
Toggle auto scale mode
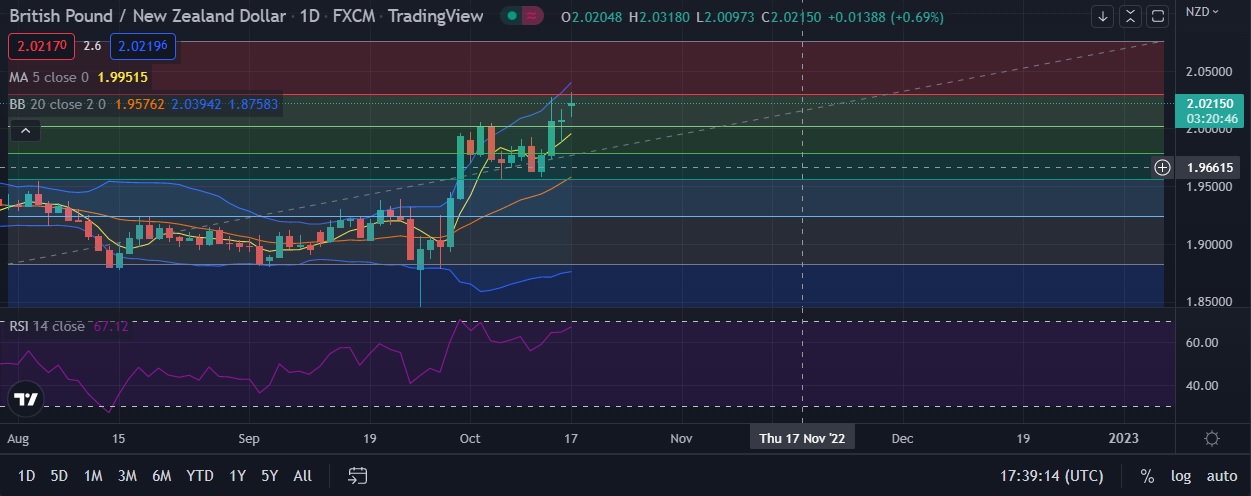[1221, 476]
